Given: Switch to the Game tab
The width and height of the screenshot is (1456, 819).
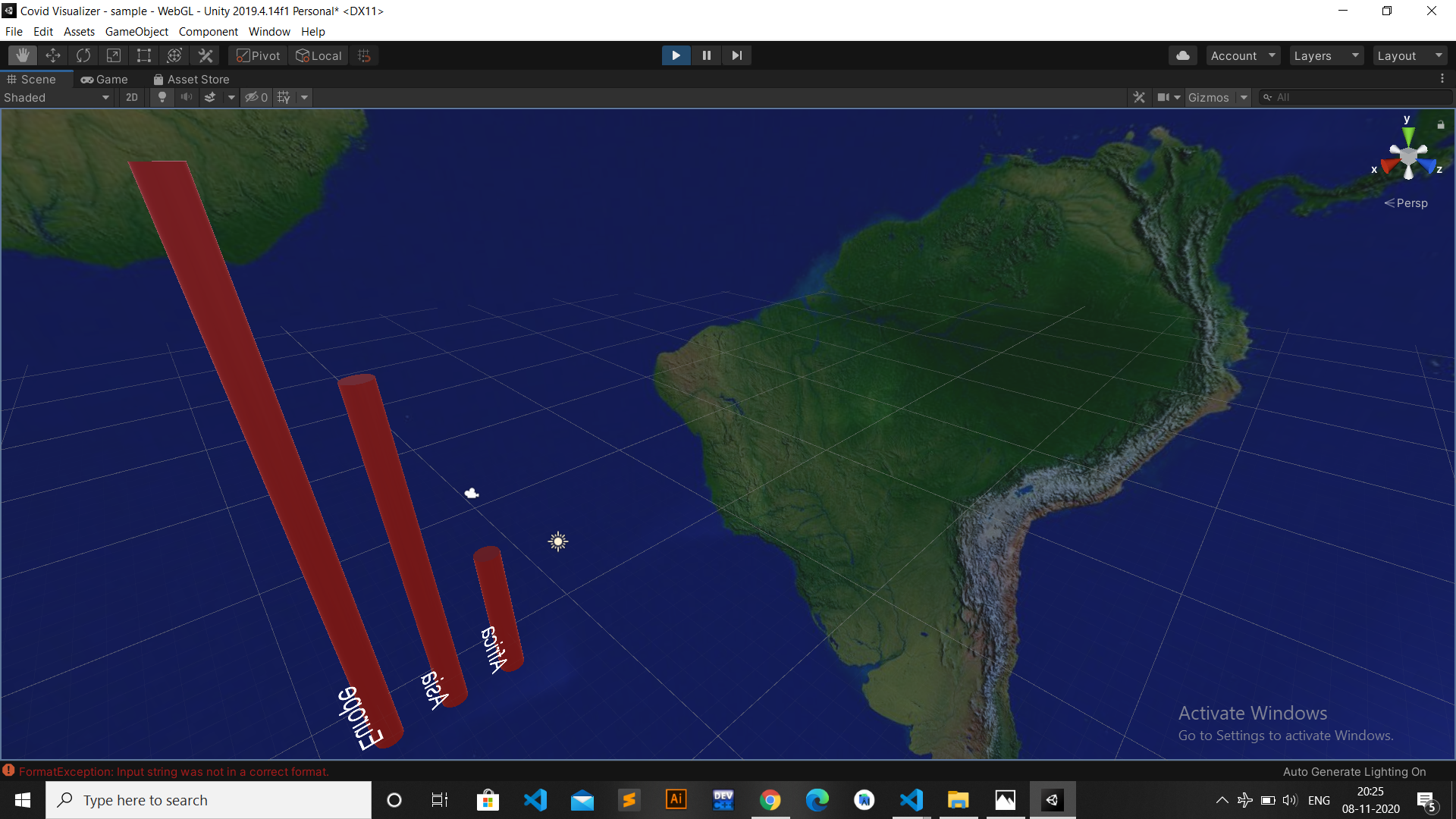Looking at the screenshot, I should pyautogui.click(x=105, y=79).
